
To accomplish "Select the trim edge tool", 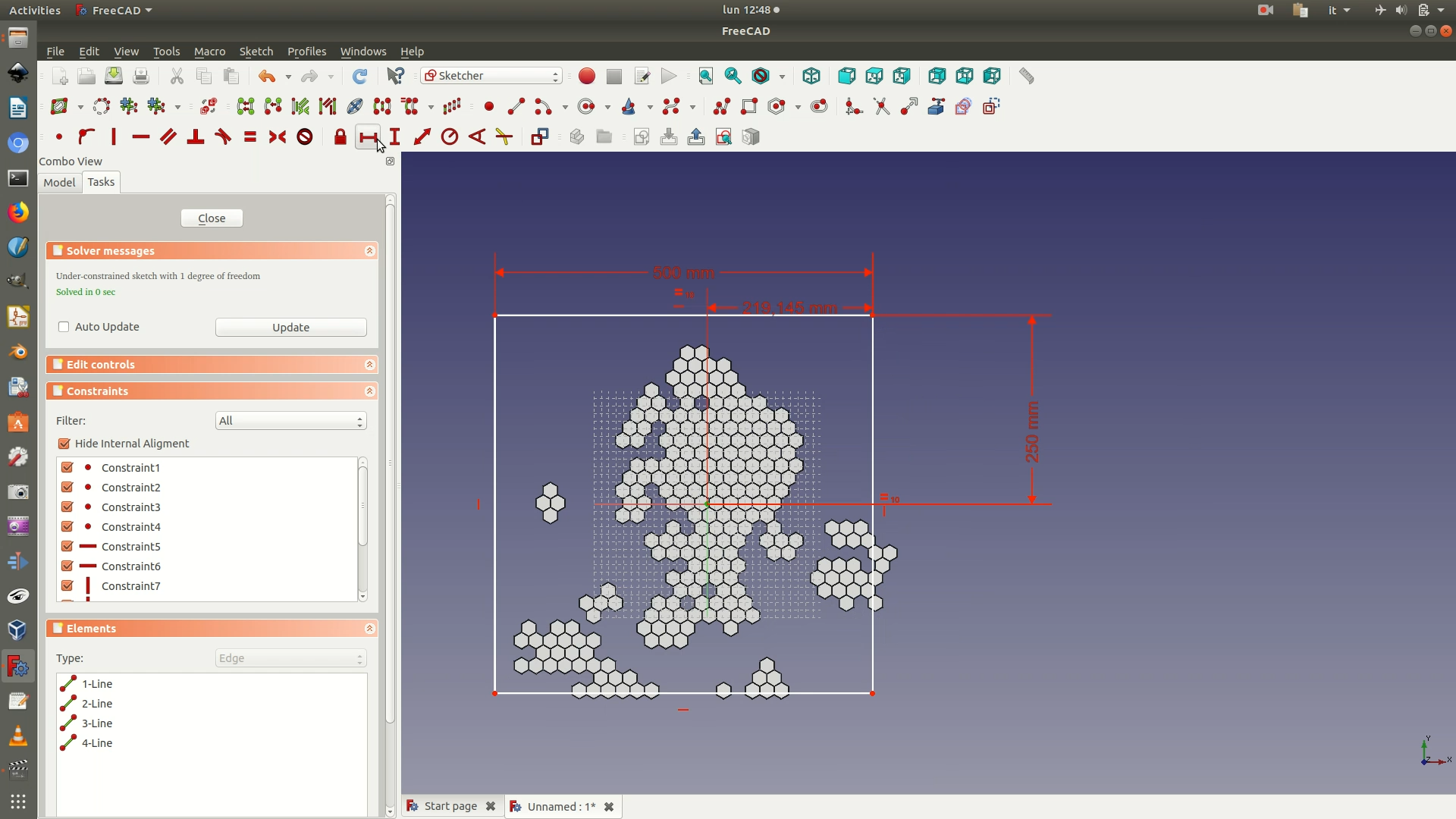I will point(882,107).
